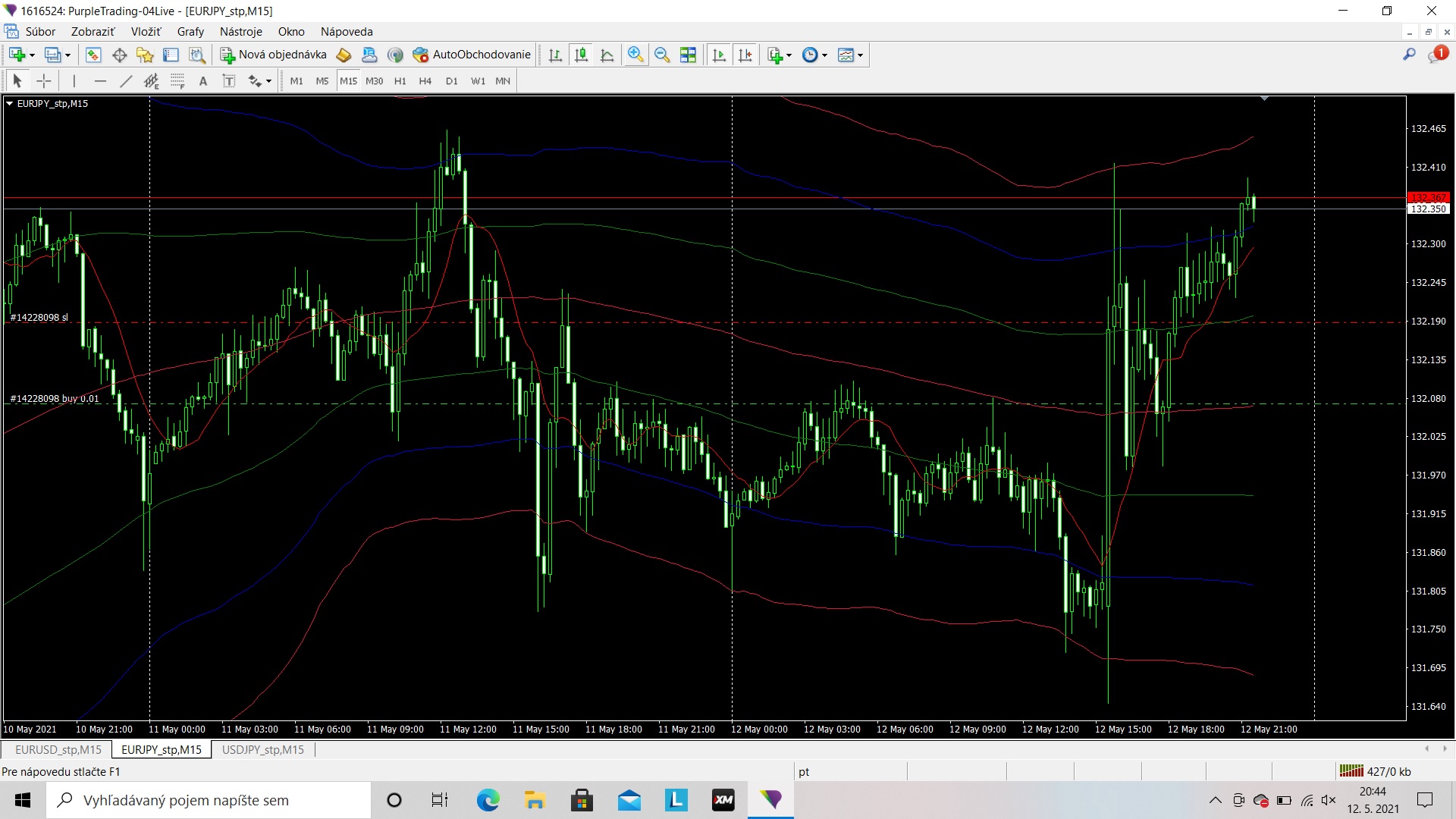
Task: Expand the periods clock dropdown arrow
Action: point(825,55)
